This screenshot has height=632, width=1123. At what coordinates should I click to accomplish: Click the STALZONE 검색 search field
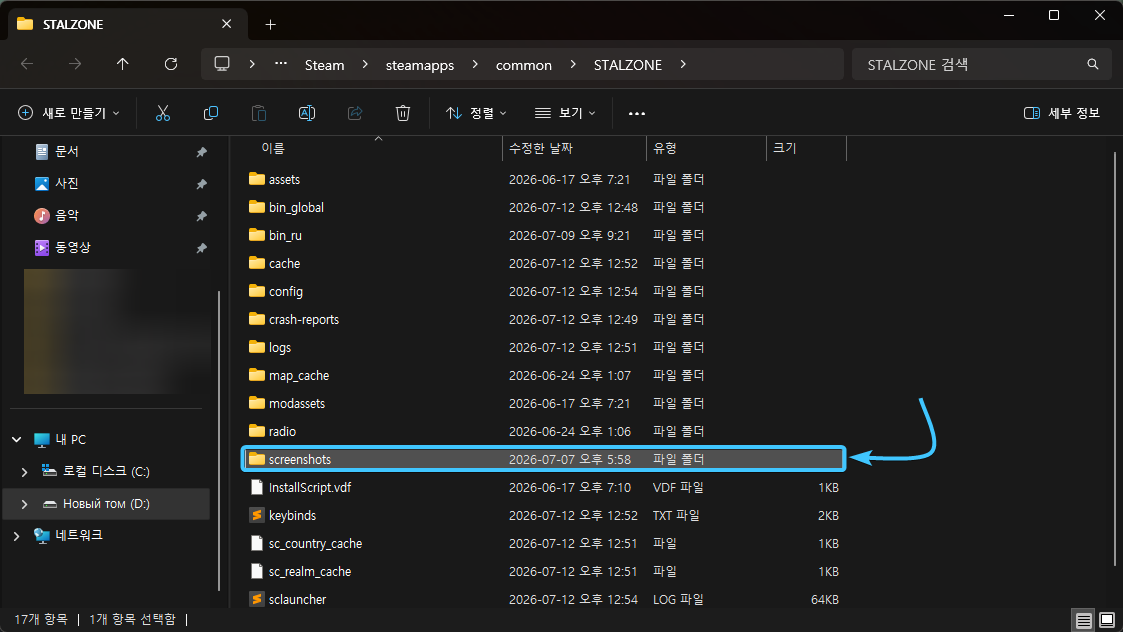pos(974,64)
